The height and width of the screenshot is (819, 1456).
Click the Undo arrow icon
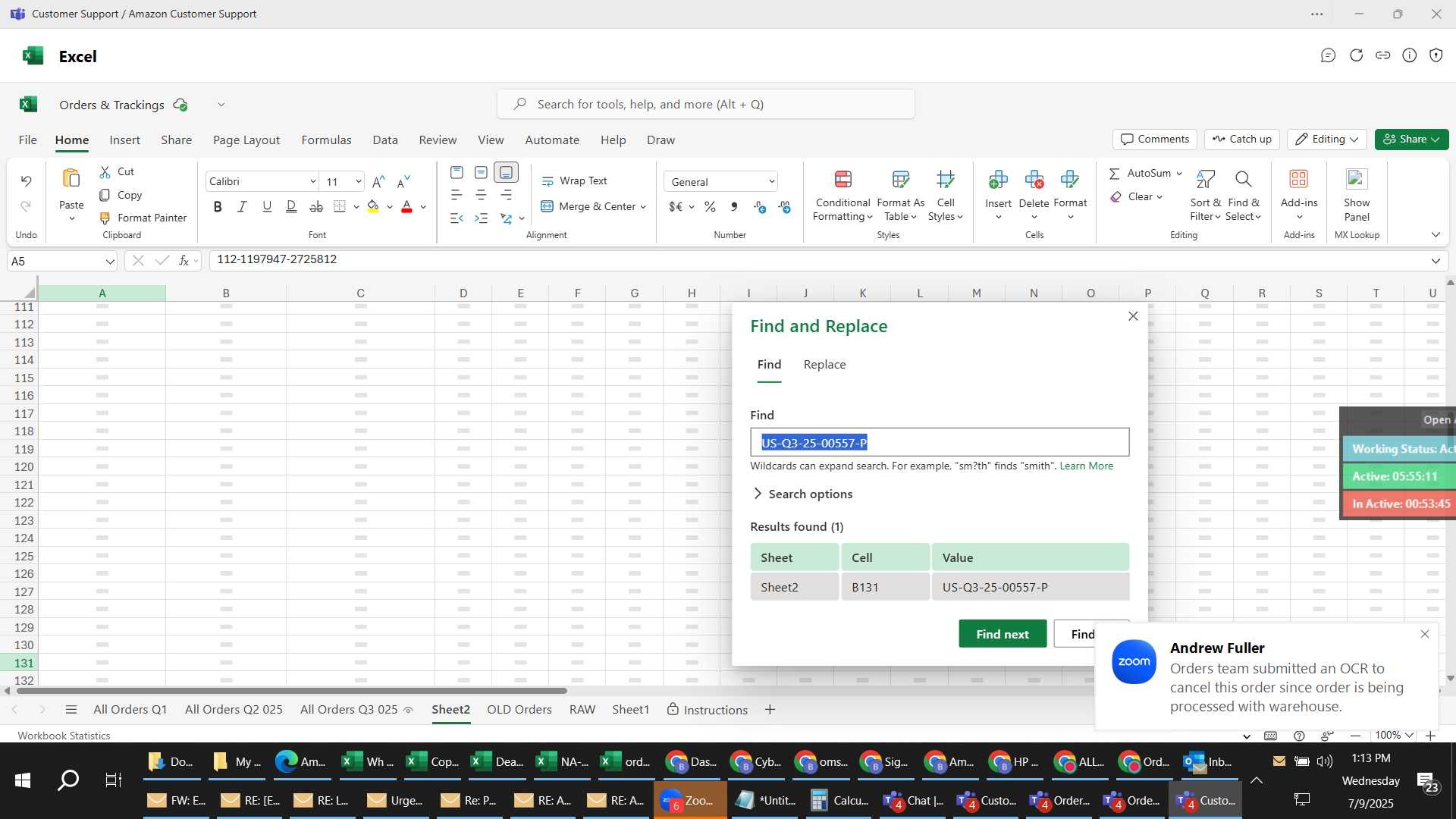coord(26,181)
